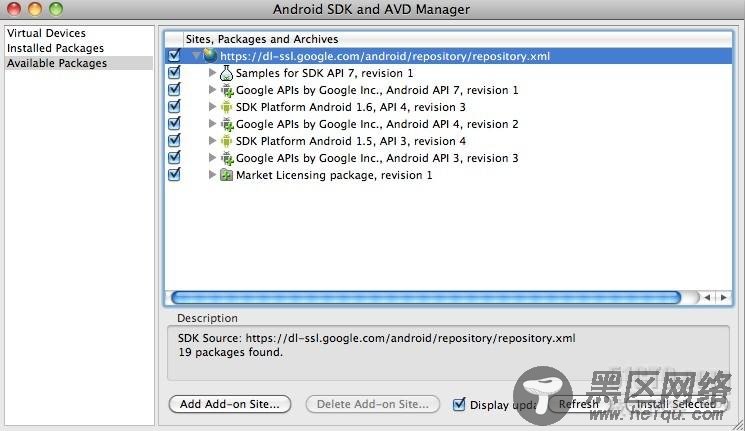
Task: Click the add-on icon for Google APIs API 3
Action: tap(227, 158)
